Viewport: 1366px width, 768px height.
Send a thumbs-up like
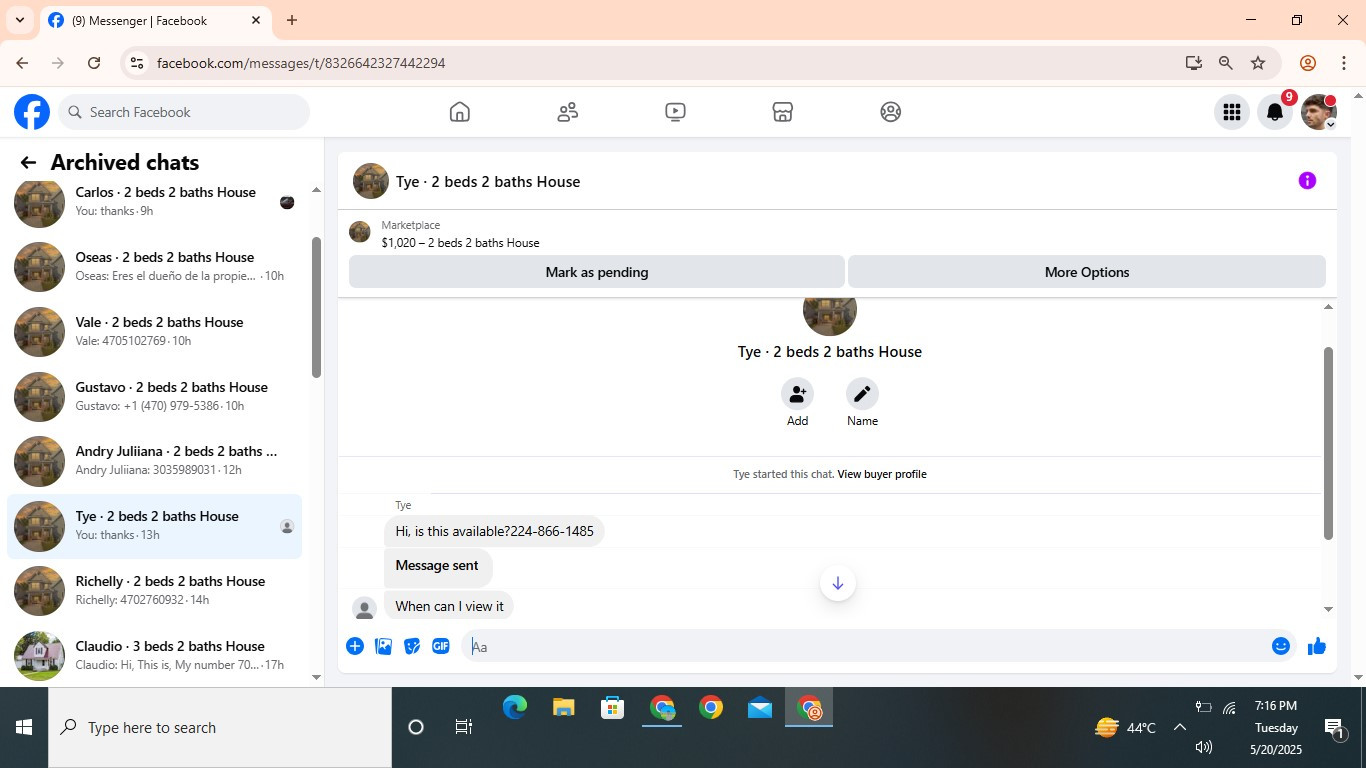click(x=1316, y=646)
